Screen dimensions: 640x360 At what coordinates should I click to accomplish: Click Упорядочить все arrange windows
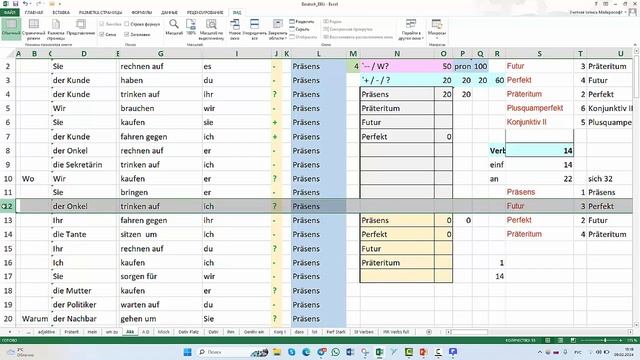click(254, 29)
